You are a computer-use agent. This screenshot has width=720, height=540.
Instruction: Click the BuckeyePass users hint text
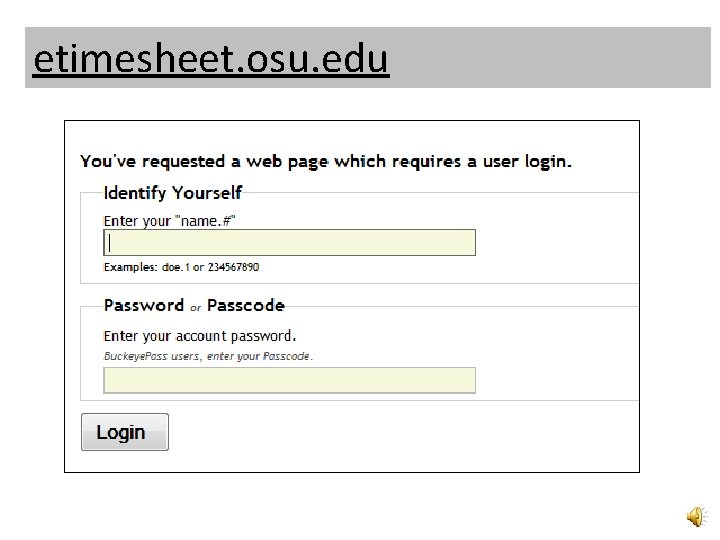(208, 356)
